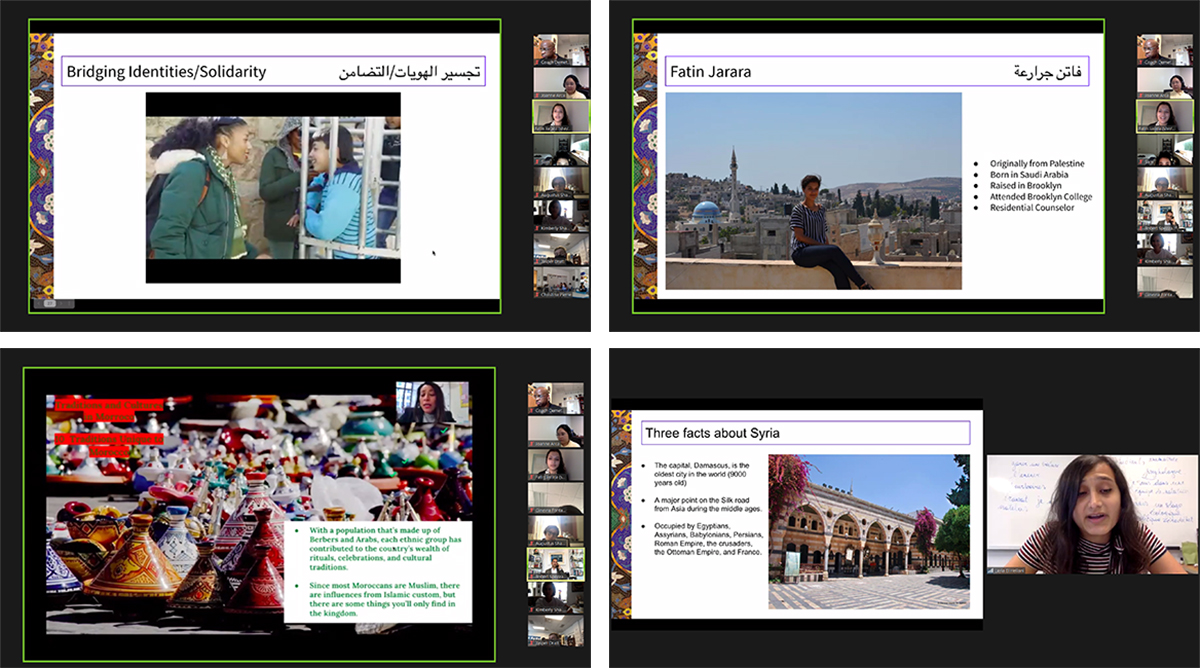Select the bottom participant tile beside the Morocco slide
The image size is (1200, 668).
pyautogui.click(x=554, y=631)
